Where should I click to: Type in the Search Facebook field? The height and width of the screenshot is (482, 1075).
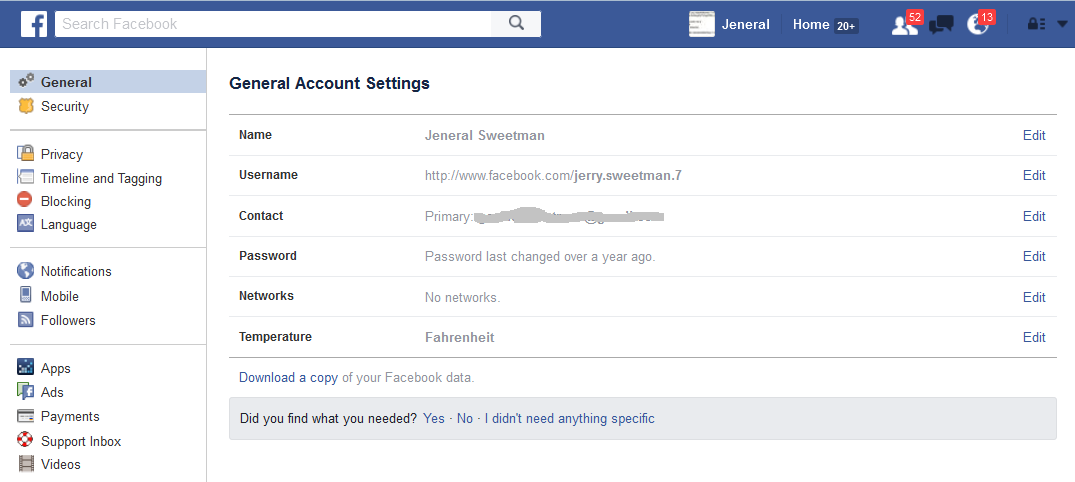(x=273, y=24)
